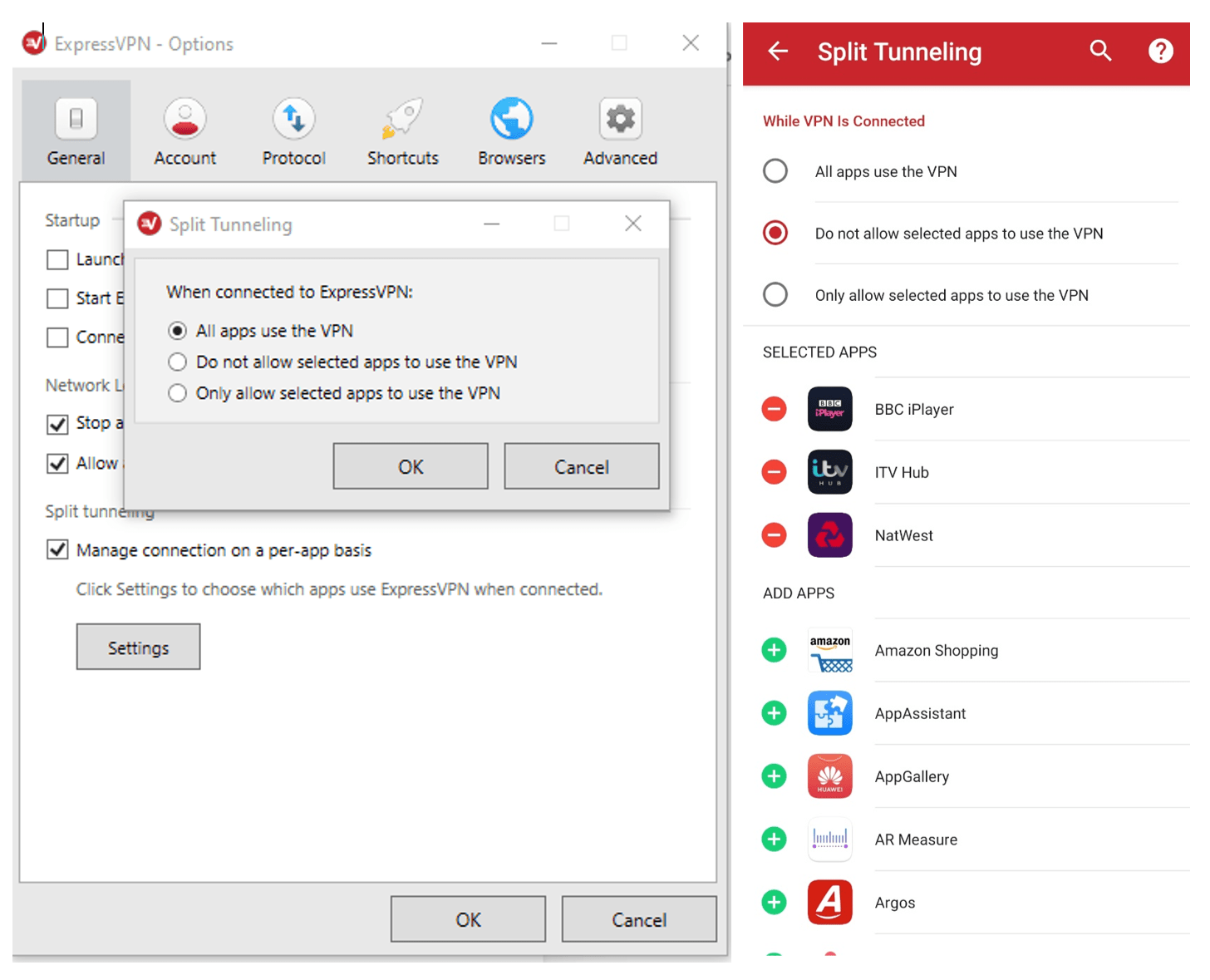Viewport: 1210px width, 980px height.
Task: Open the Browsers tab
Action: click(511, 131)
